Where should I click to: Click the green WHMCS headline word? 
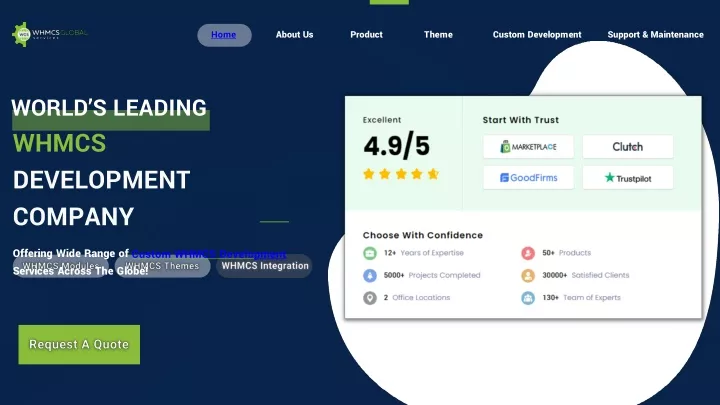[x=59, y=143]
